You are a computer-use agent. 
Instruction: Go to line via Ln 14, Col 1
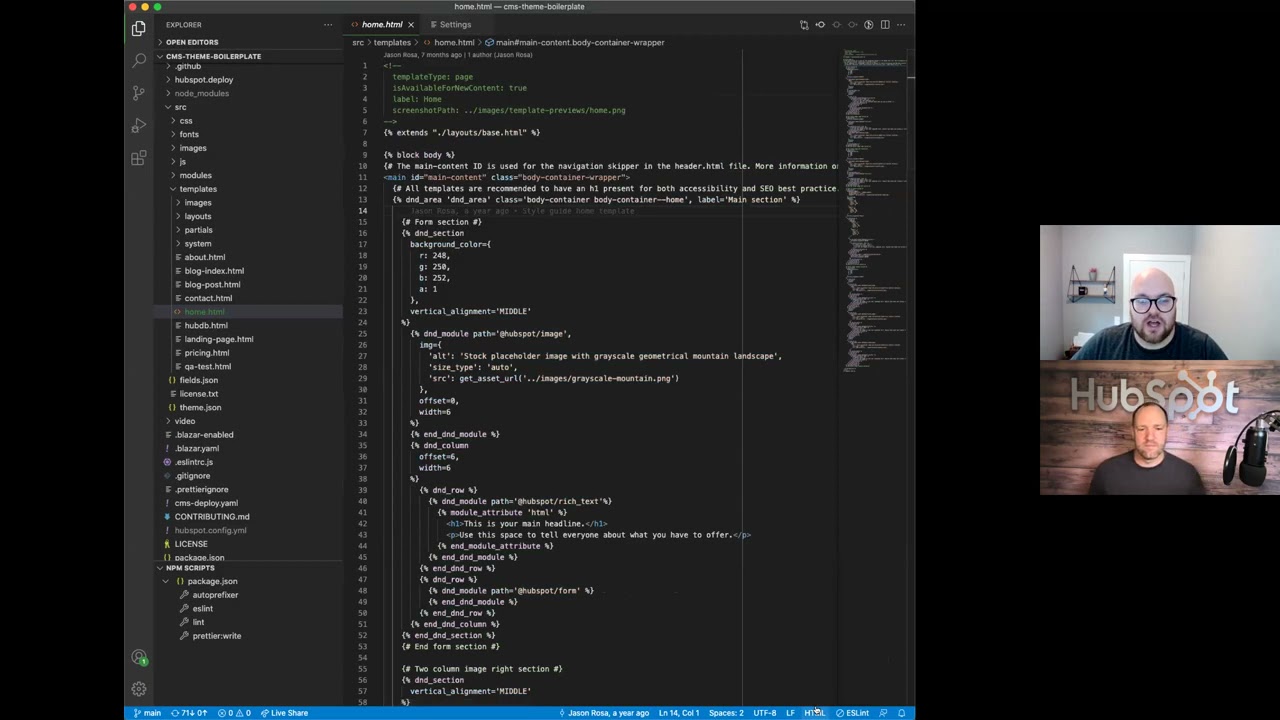(x=679, y=713)
